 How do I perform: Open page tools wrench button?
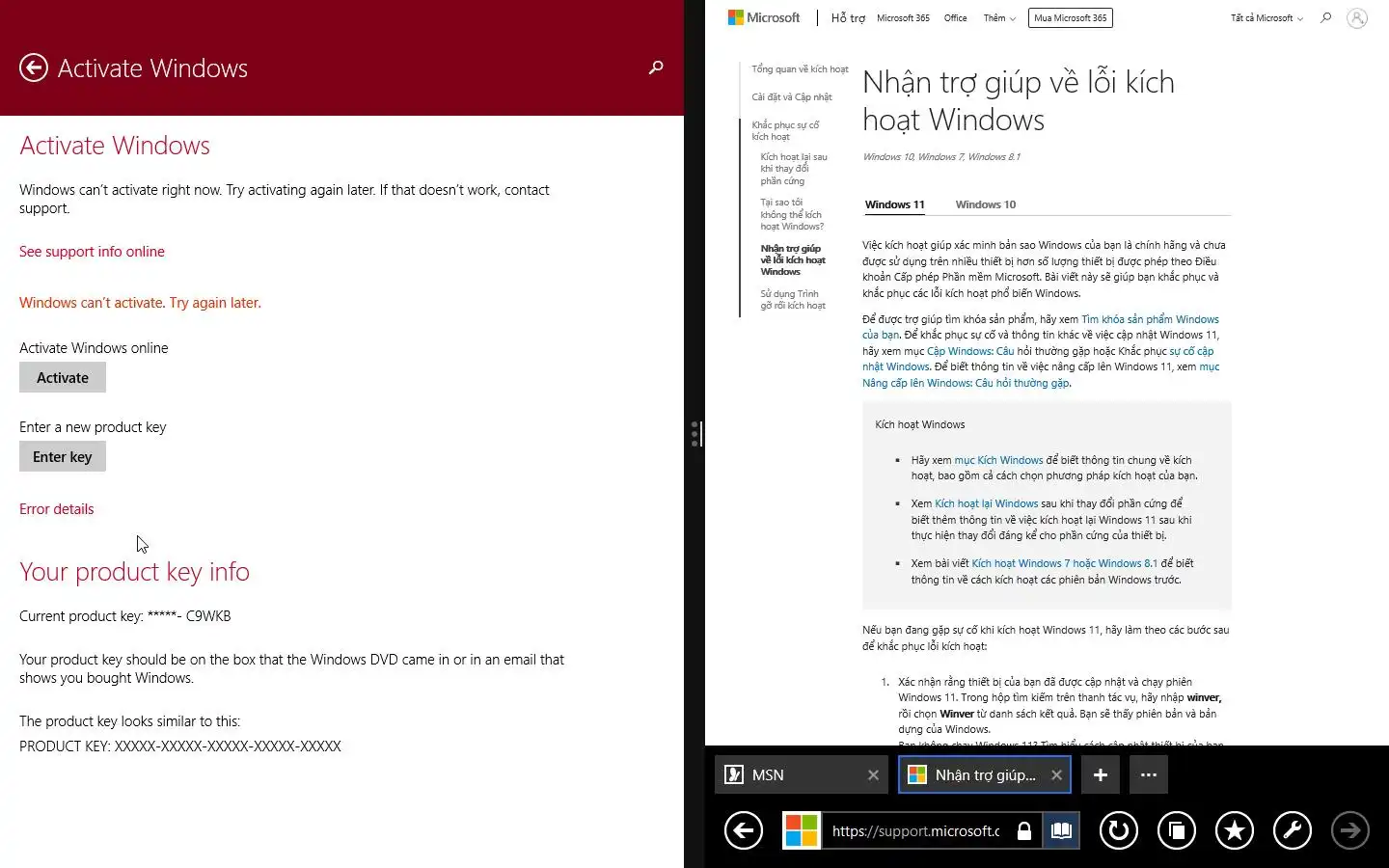1293,830
